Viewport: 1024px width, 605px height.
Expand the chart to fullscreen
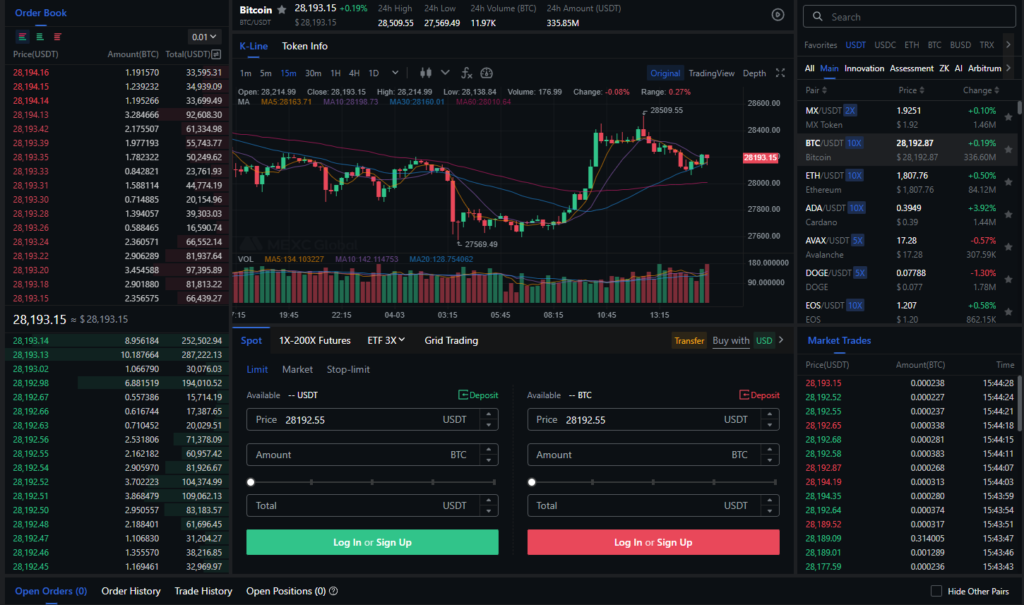(x=781, y=73)
